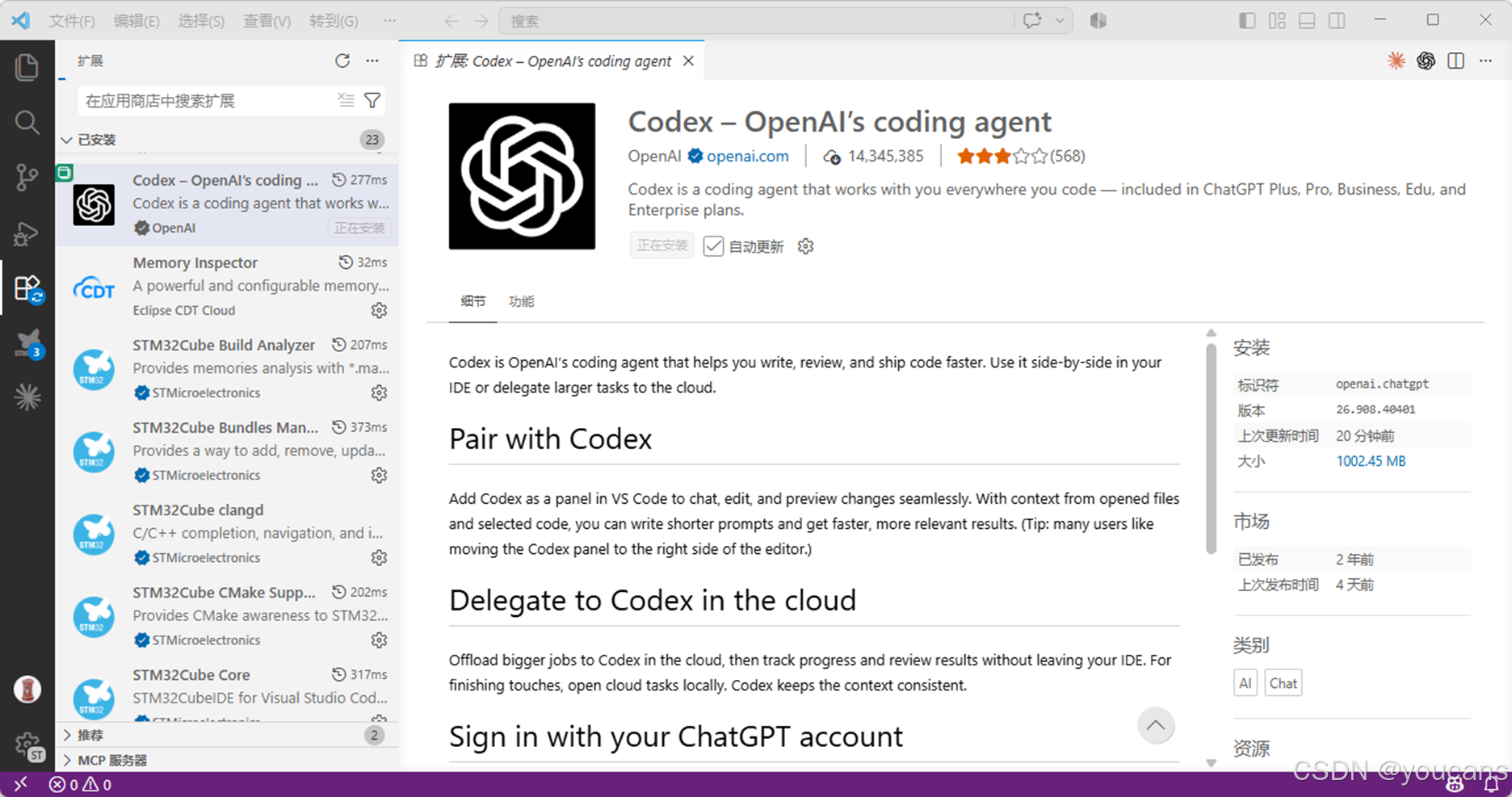Switch to the 功能 features tab

pyautogui.click(x=522, y=301)
